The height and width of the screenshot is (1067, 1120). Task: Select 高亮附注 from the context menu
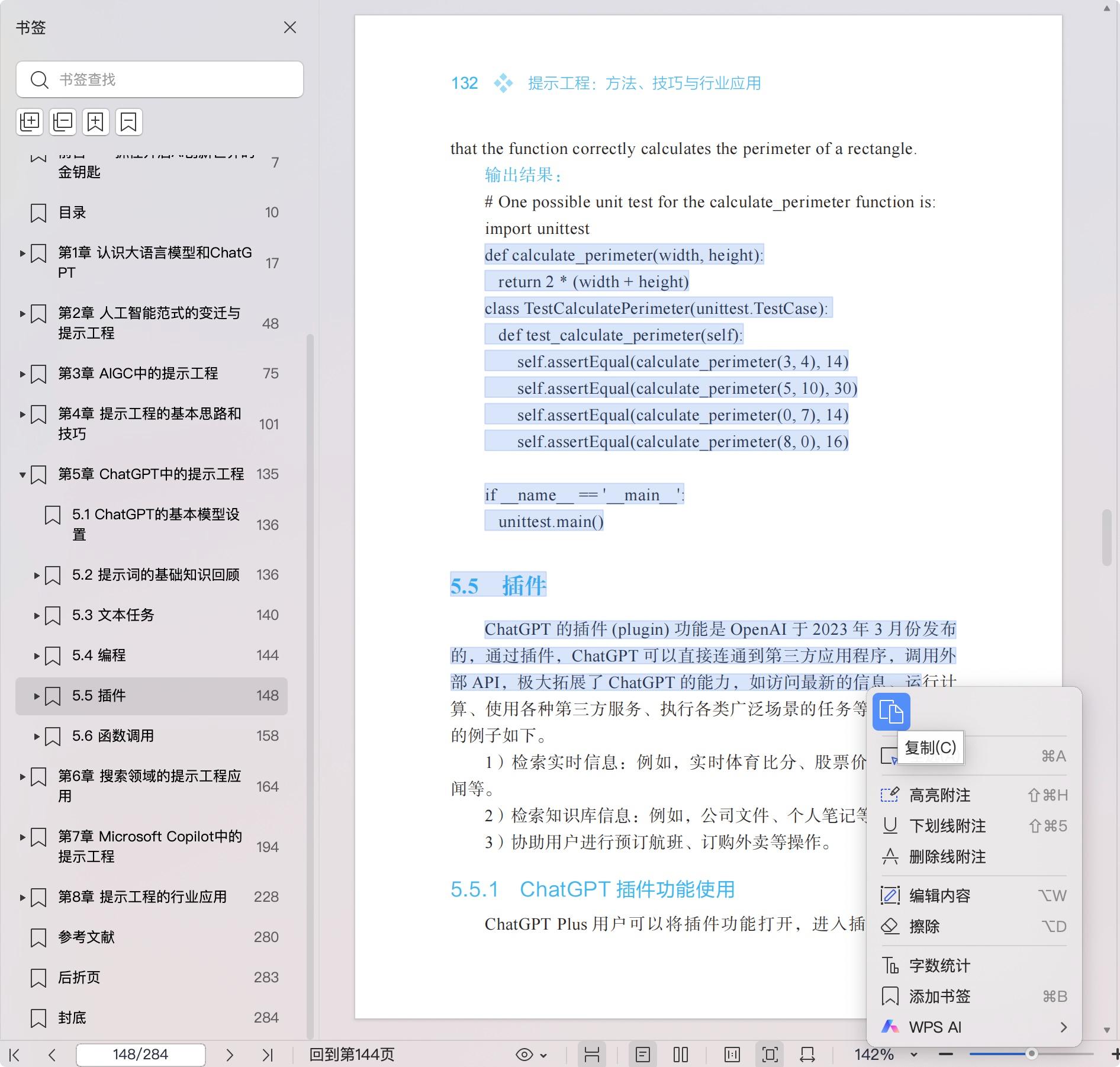click(x=939, y=795)
